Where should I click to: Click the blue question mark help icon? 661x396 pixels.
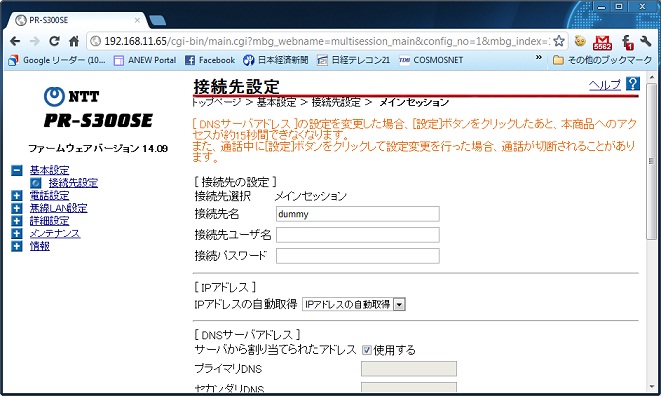pyautogui.click(x=633, y=84)
